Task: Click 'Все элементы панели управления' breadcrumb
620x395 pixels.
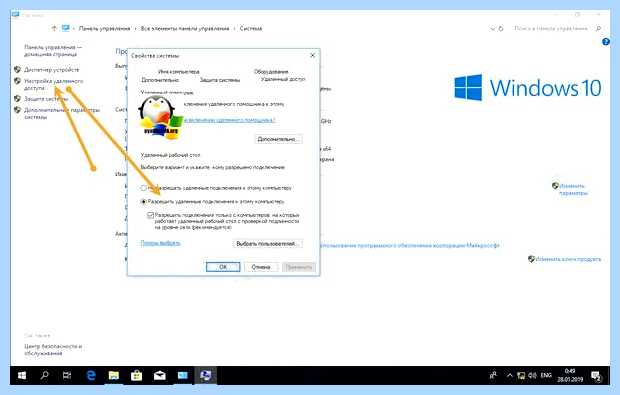Action: 185,28
